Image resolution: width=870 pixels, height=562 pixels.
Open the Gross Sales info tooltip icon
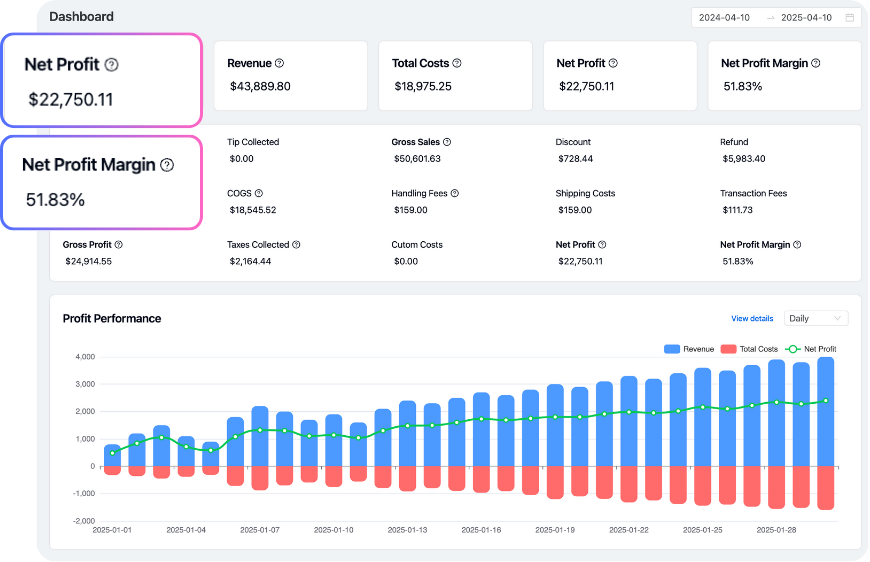tap(447, 142)
